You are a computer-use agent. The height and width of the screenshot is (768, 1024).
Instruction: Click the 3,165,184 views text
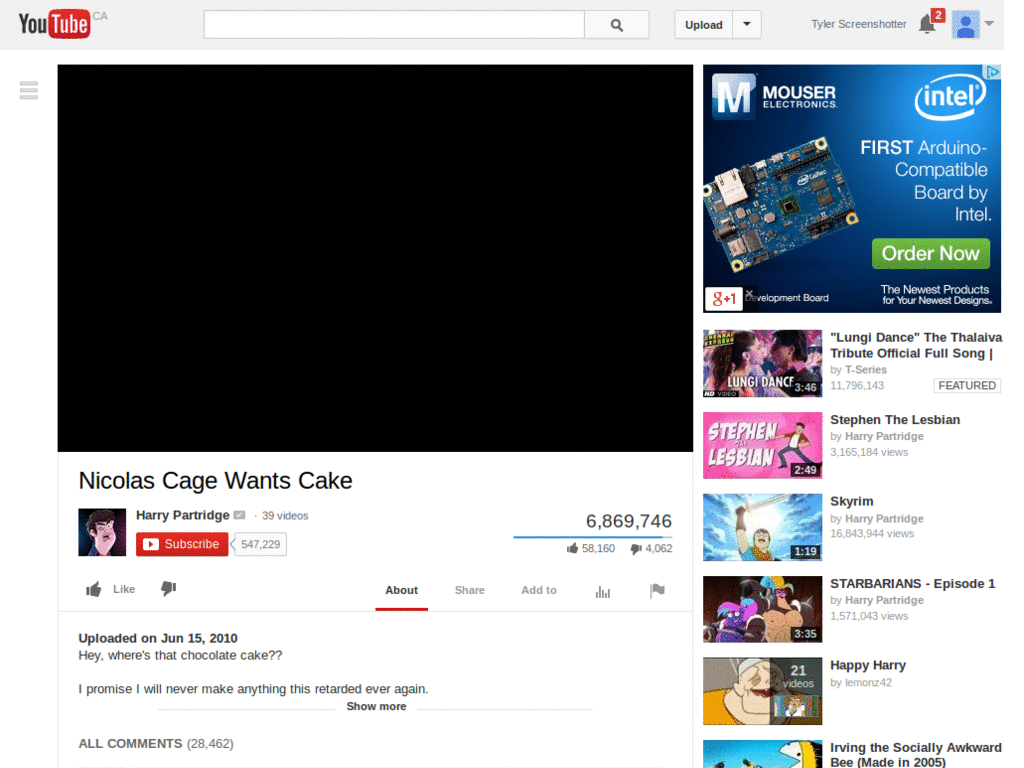click(869, 452)
